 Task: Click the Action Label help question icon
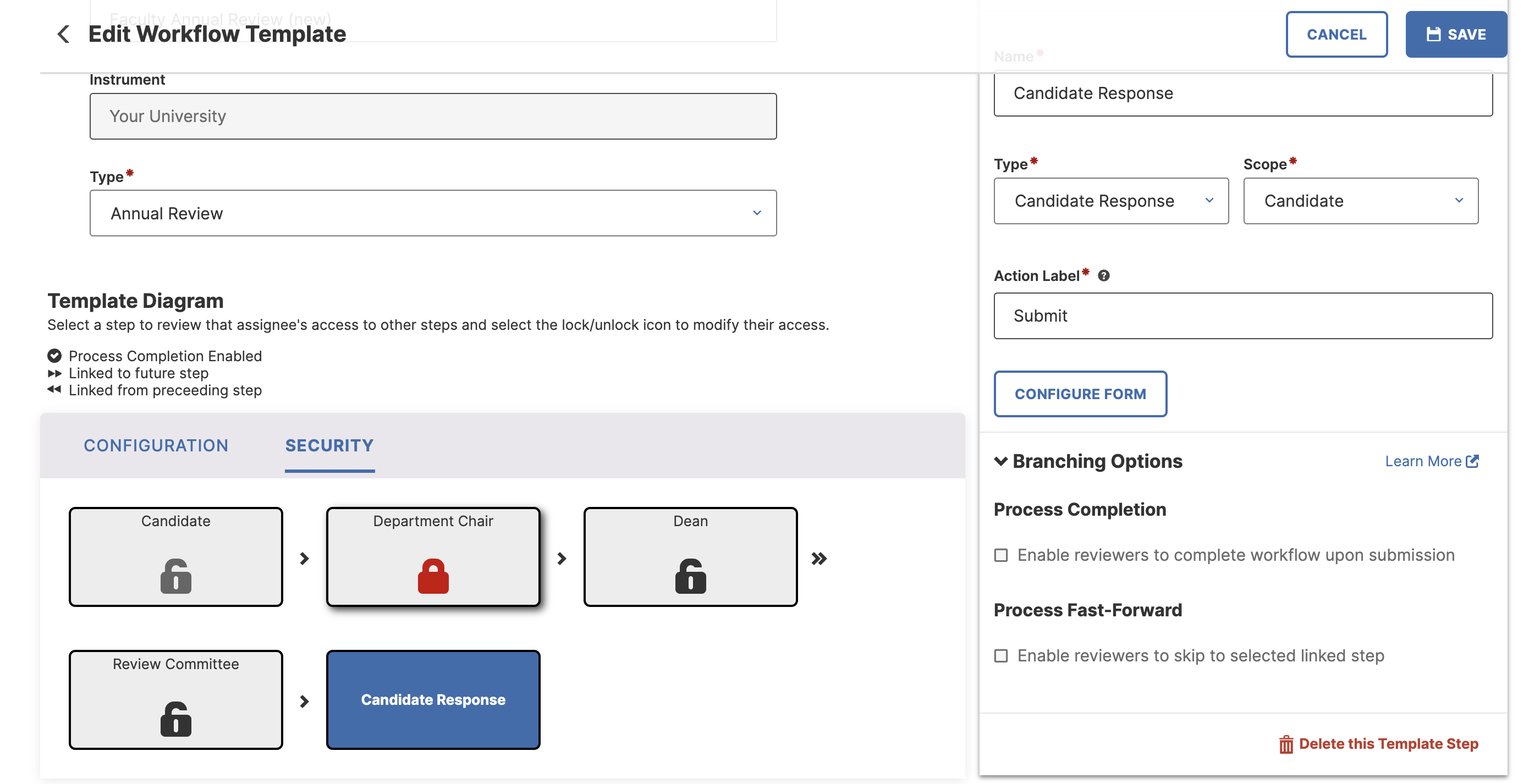tap(1104, 275)
